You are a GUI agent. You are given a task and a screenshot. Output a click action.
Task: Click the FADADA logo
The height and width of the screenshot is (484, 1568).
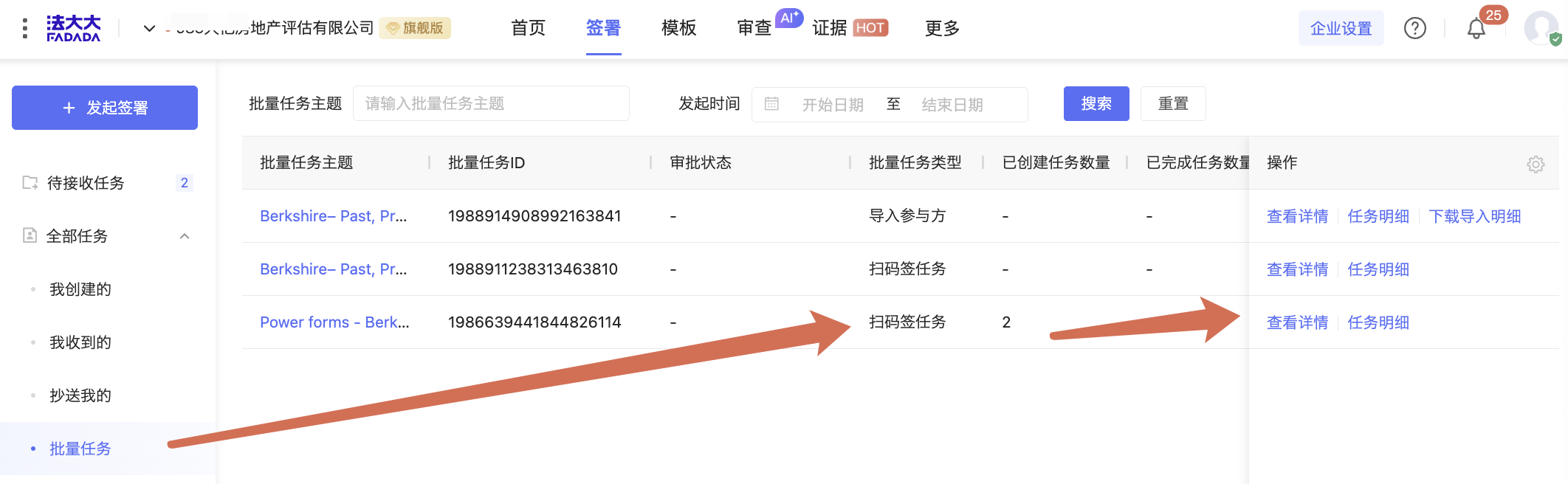click(73, 28)
